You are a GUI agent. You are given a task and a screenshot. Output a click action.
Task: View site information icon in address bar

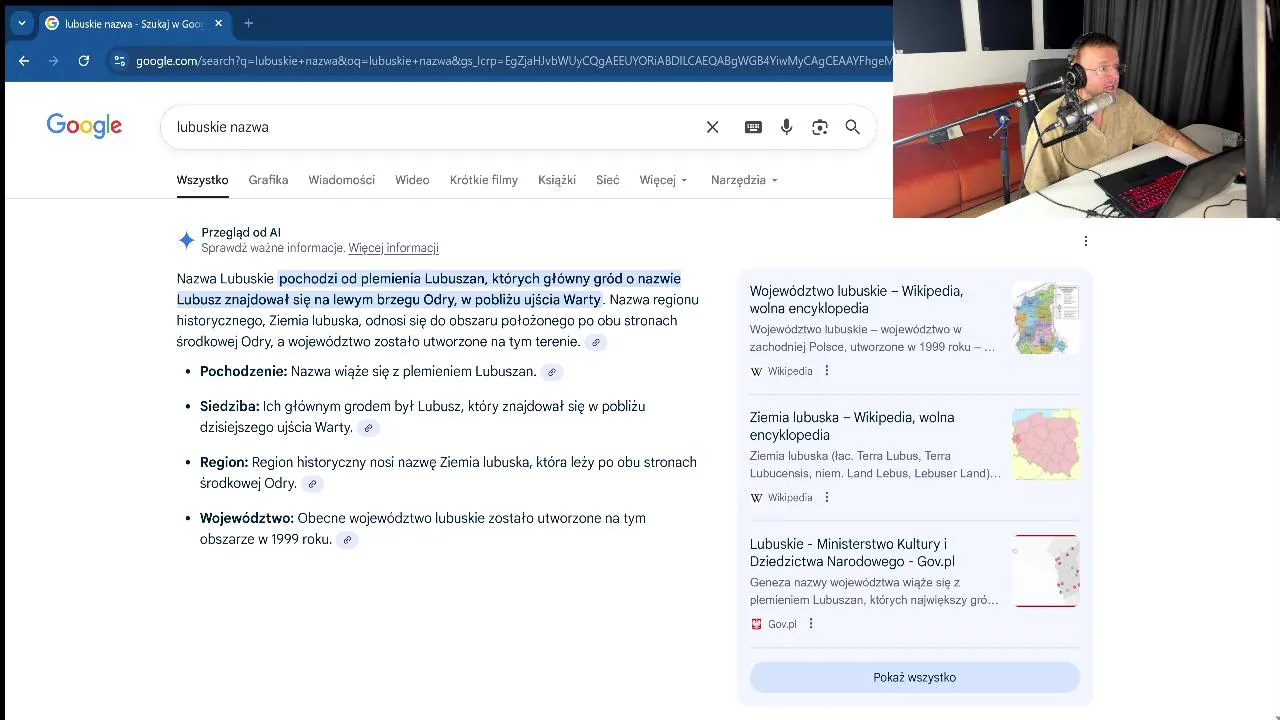point(119,61)
